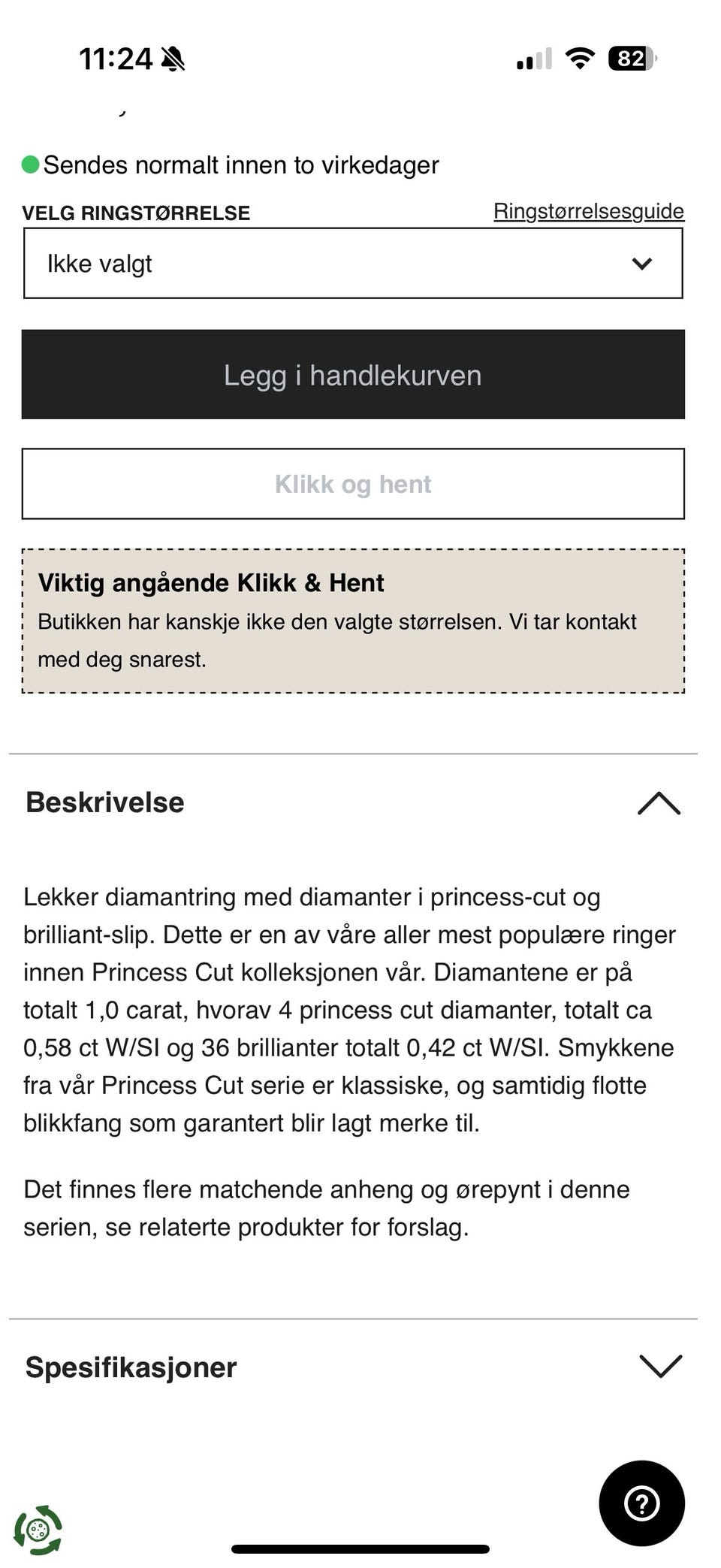Tap the cellular signal bars icon
Image resolution: width=721 pixels, height=1568 pixels.
(x=534, y=59)
